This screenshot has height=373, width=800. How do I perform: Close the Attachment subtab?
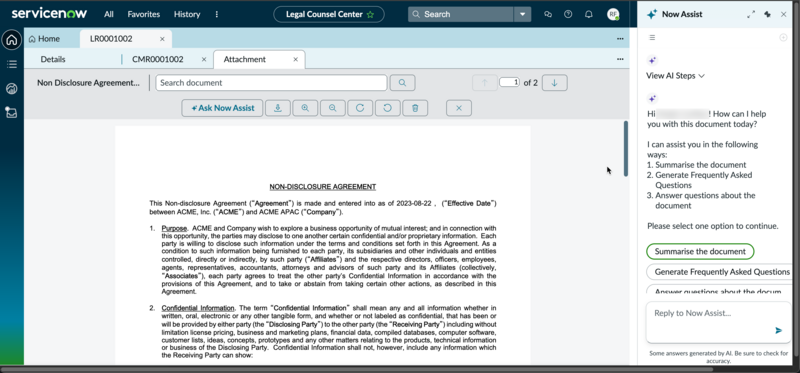pyautogui.click(x=295, y=59)
